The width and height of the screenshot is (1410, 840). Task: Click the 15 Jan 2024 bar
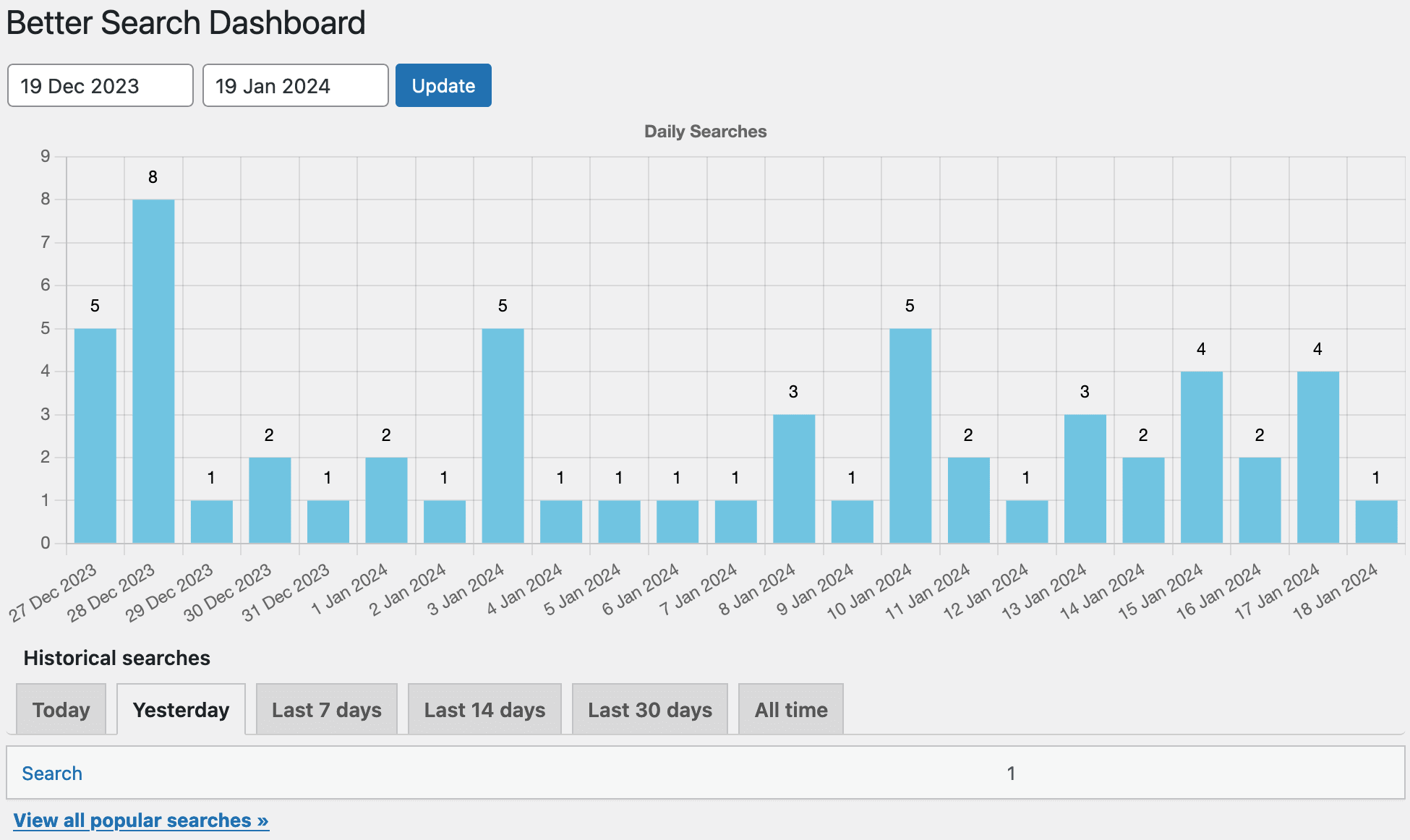1202,458
